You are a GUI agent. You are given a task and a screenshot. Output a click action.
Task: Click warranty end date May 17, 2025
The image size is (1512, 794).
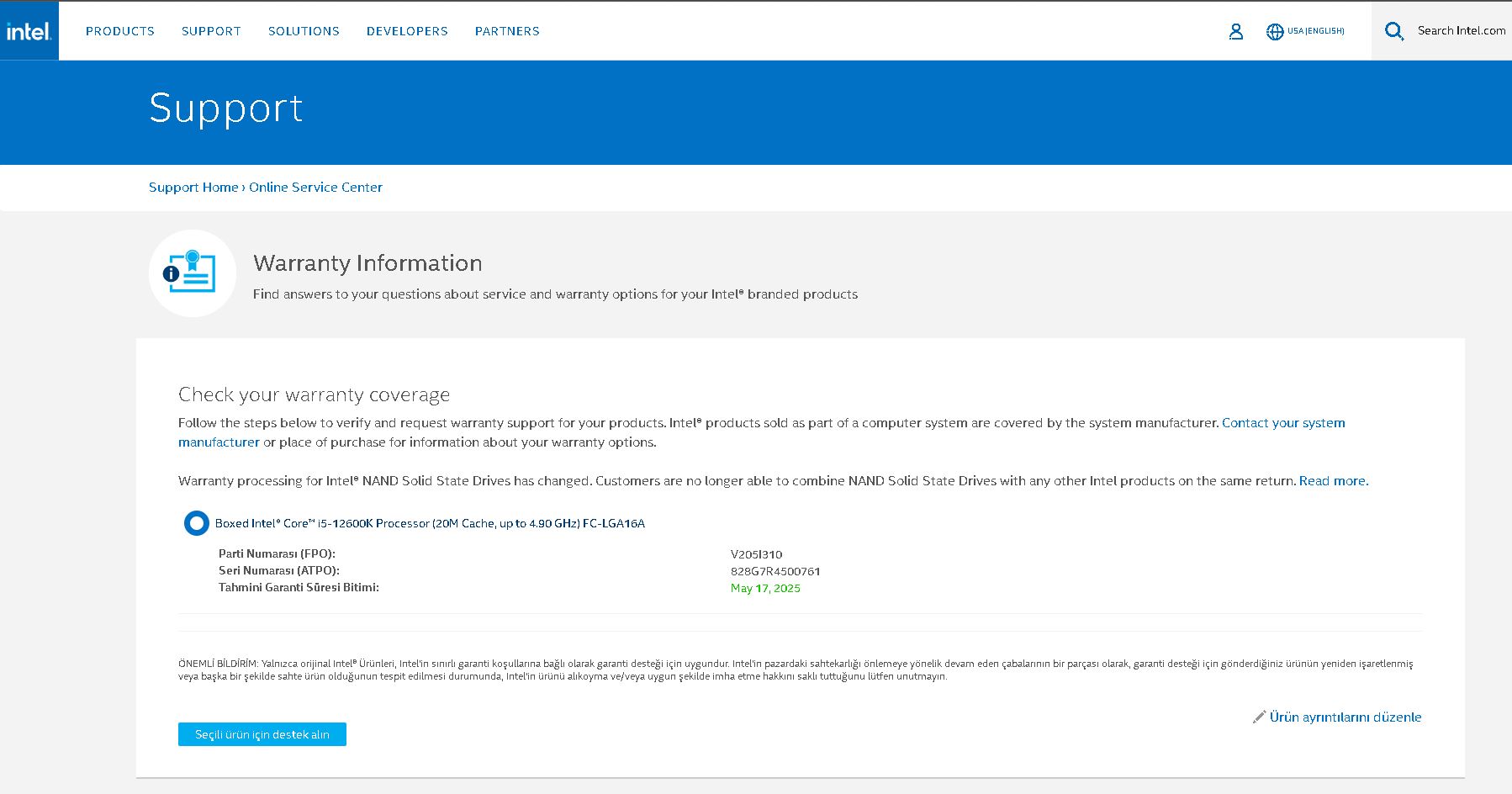(x=765, y=588)
